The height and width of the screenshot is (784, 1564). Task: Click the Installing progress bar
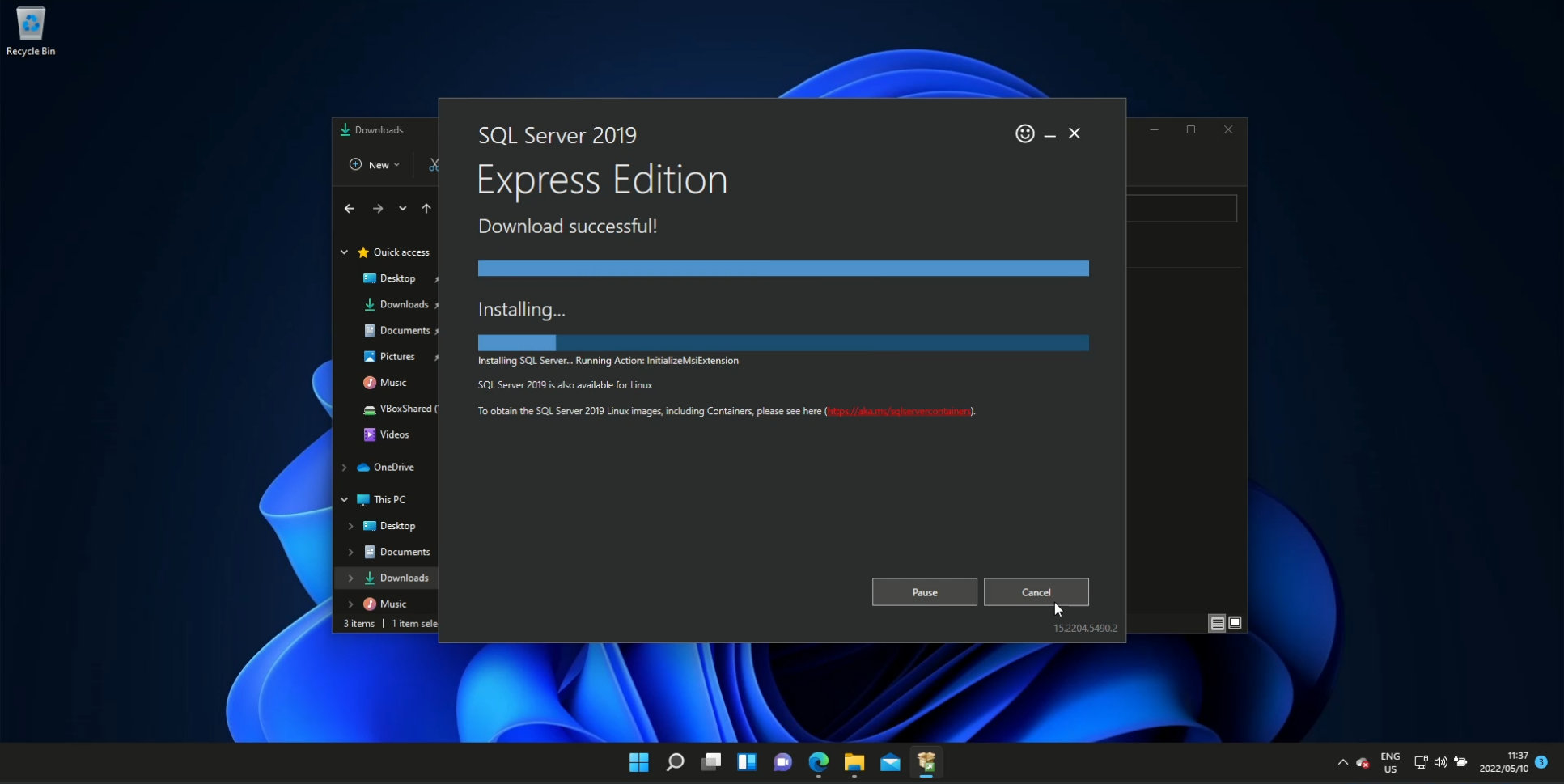point(783,343)
